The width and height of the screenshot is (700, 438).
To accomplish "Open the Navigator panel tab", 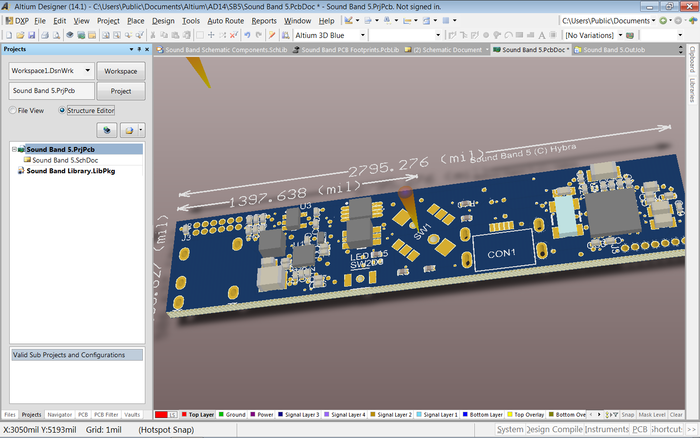I will pos(59,415).
